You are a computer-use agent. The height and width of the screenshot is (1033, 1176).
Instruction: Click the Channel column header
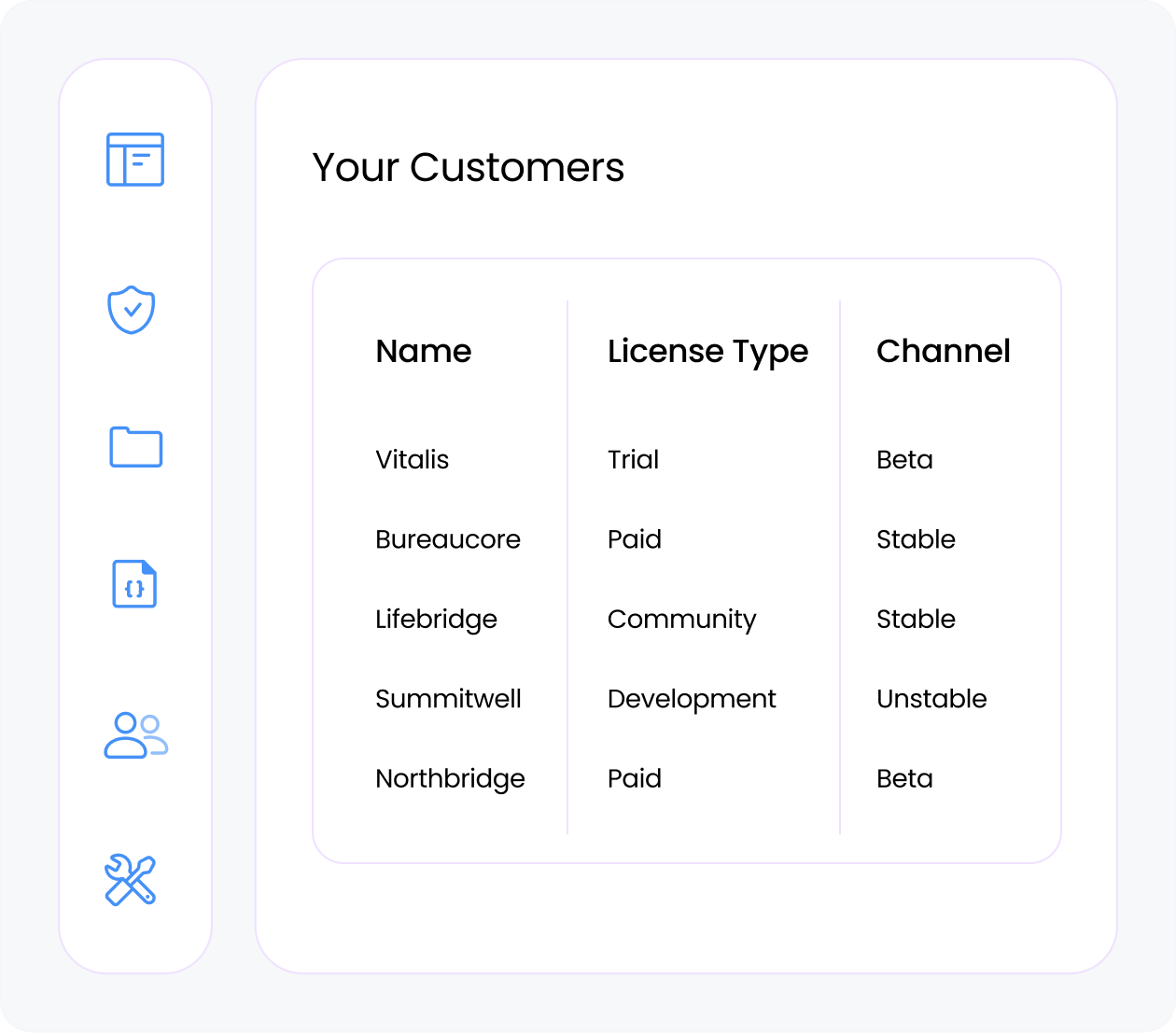tap(944, 352)
